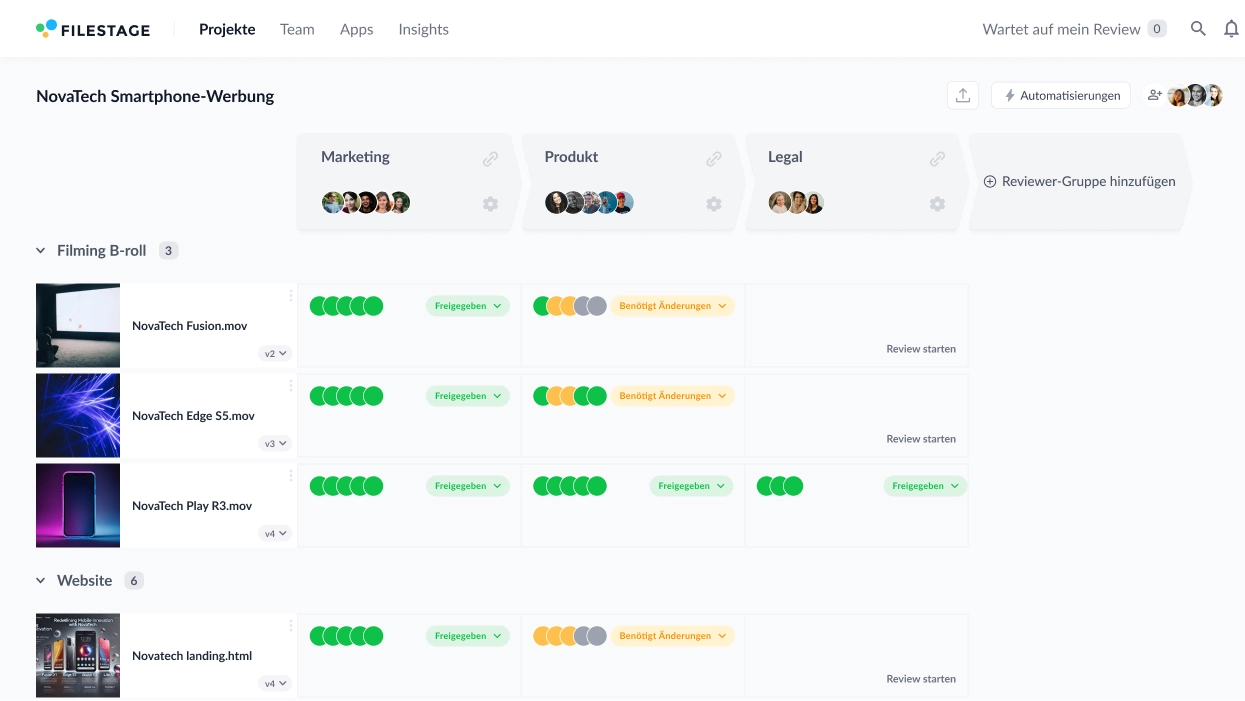Open the v2 version dropdown of NovaTech Fusion.mov

274,353
